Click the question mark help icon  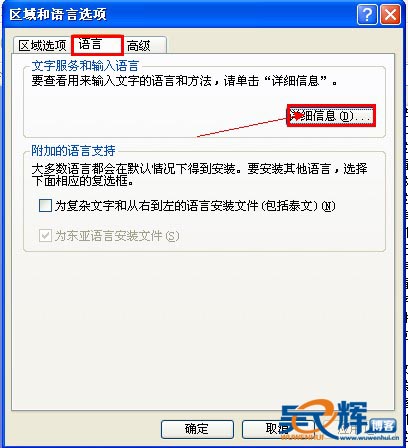click(367, 15)
